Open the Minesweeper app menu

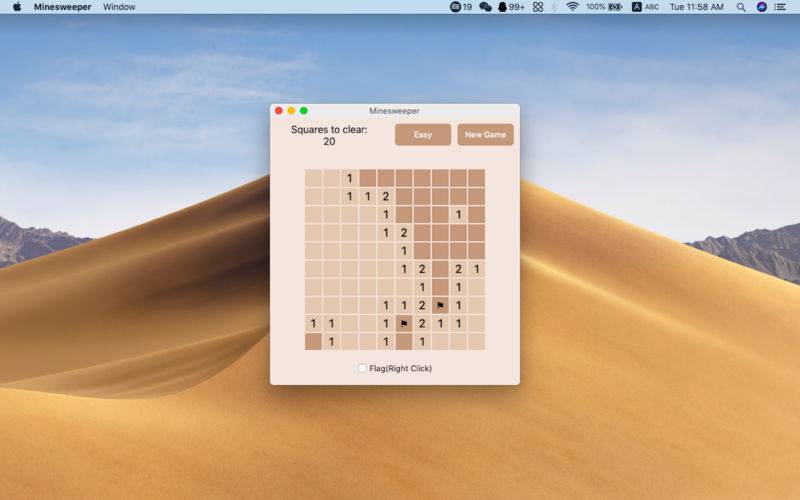click(x=63, y=7)
